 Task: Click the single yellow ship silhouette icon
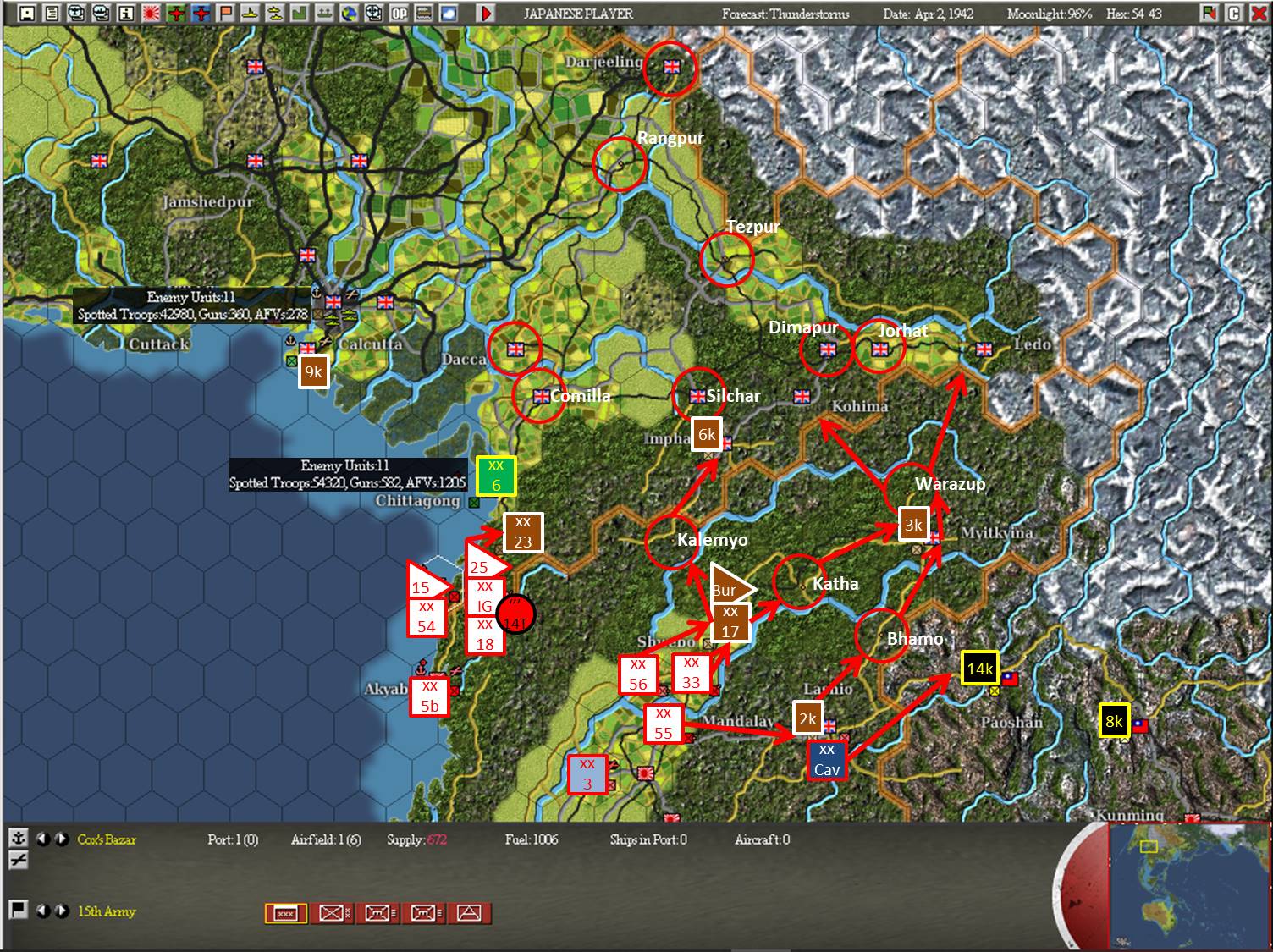click(251, 14)
